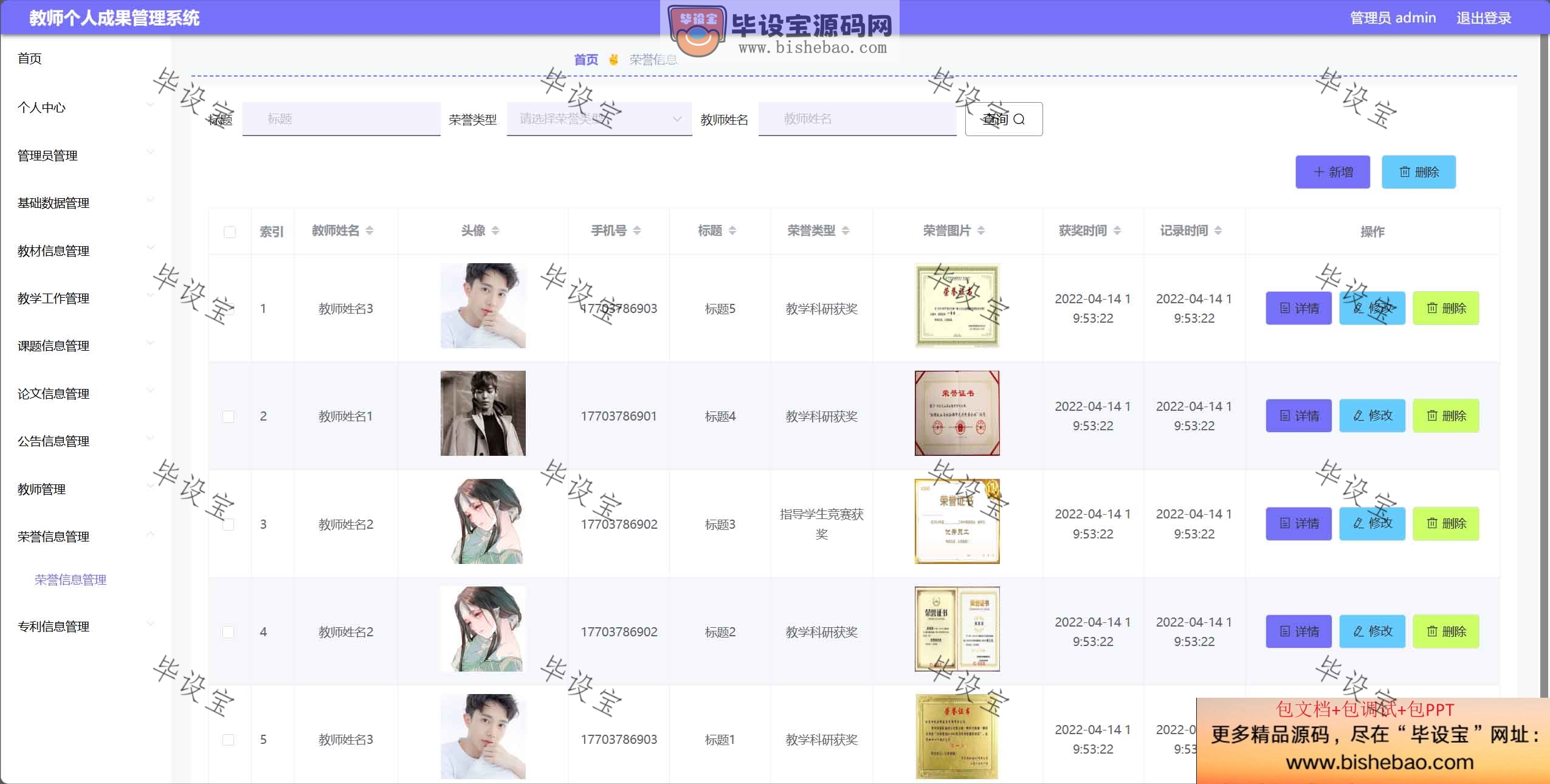Click 修改 for row 标题2
Viewport: 1550px width, 784px height.
point(1372,631)
